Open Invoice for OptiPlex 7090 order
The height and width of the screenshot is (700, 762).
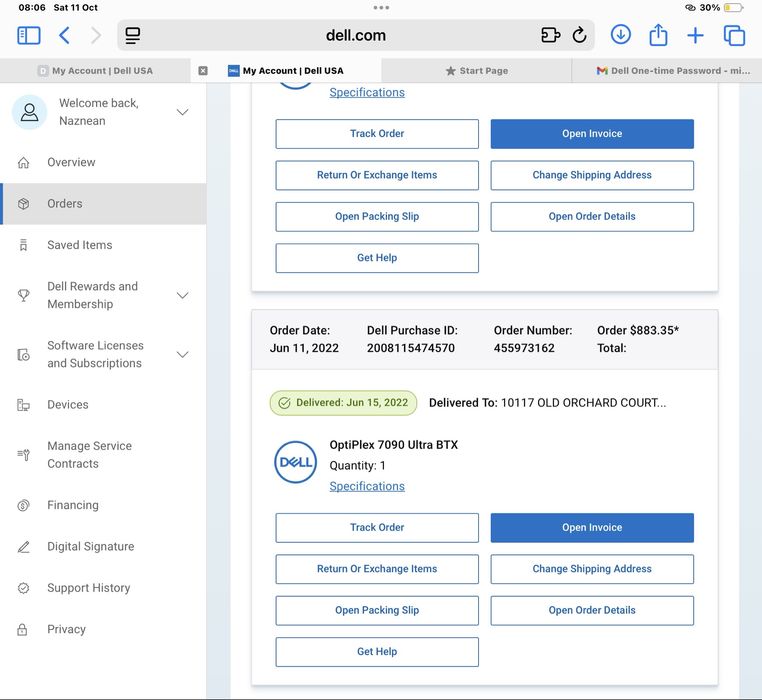(592, 527)
